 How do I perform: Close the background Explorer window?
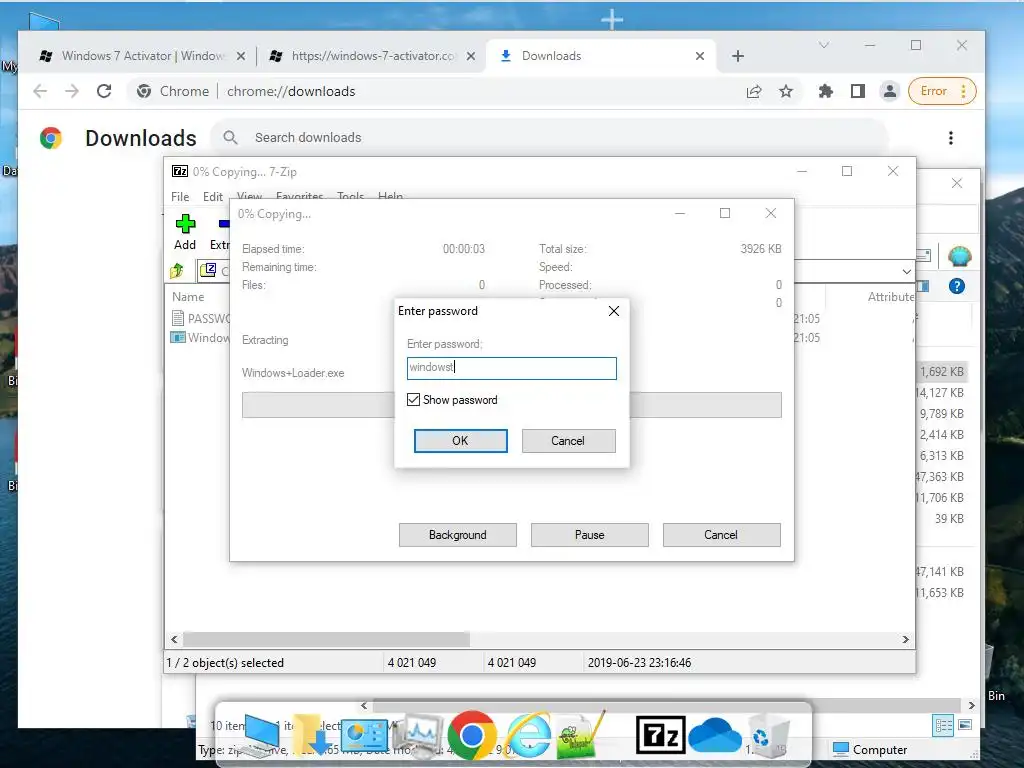click(x=957, y=184)
